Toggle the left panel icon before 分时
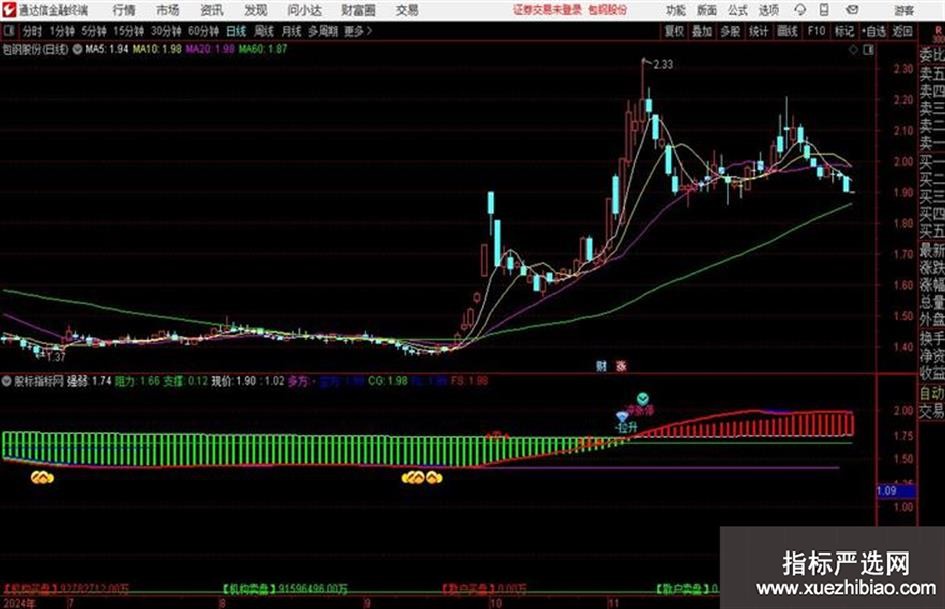 [x=8, y=31]
